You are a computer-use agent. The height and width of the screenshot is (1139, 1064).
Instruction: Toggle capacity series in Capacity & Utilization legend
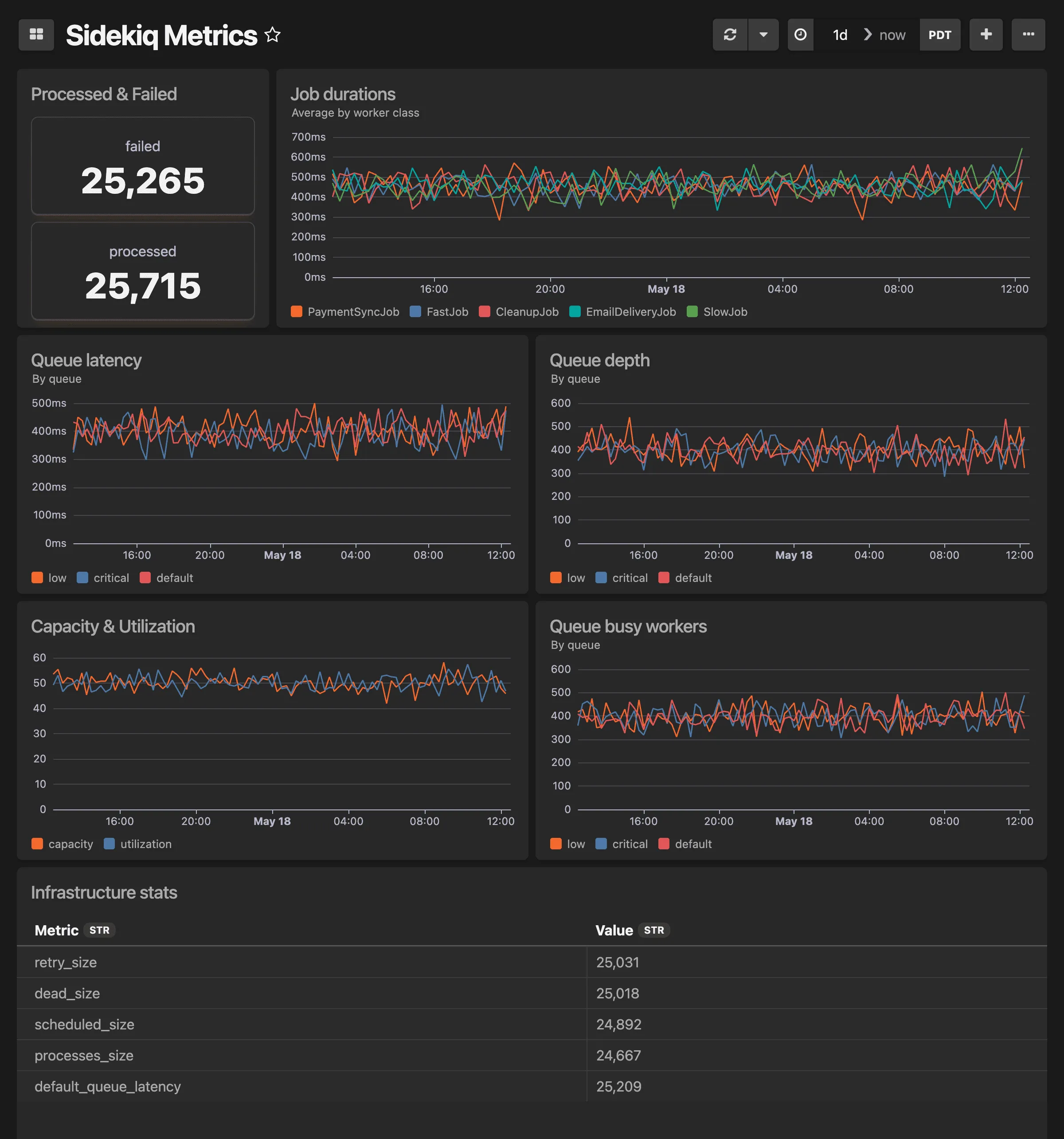63,843
